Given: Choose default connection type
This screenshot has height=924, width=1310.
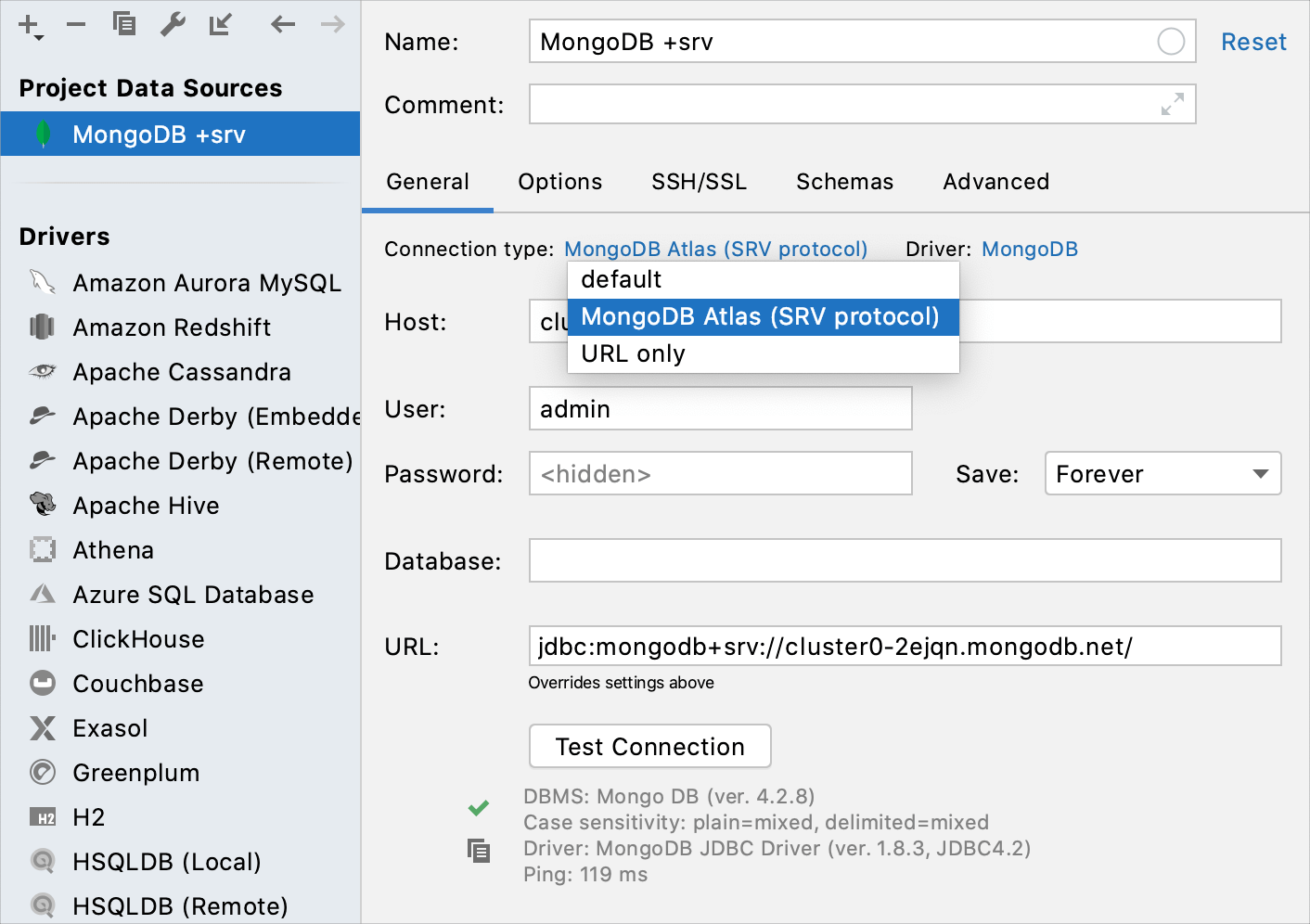Looking at the screenshot, I should [x=763, y=279].
